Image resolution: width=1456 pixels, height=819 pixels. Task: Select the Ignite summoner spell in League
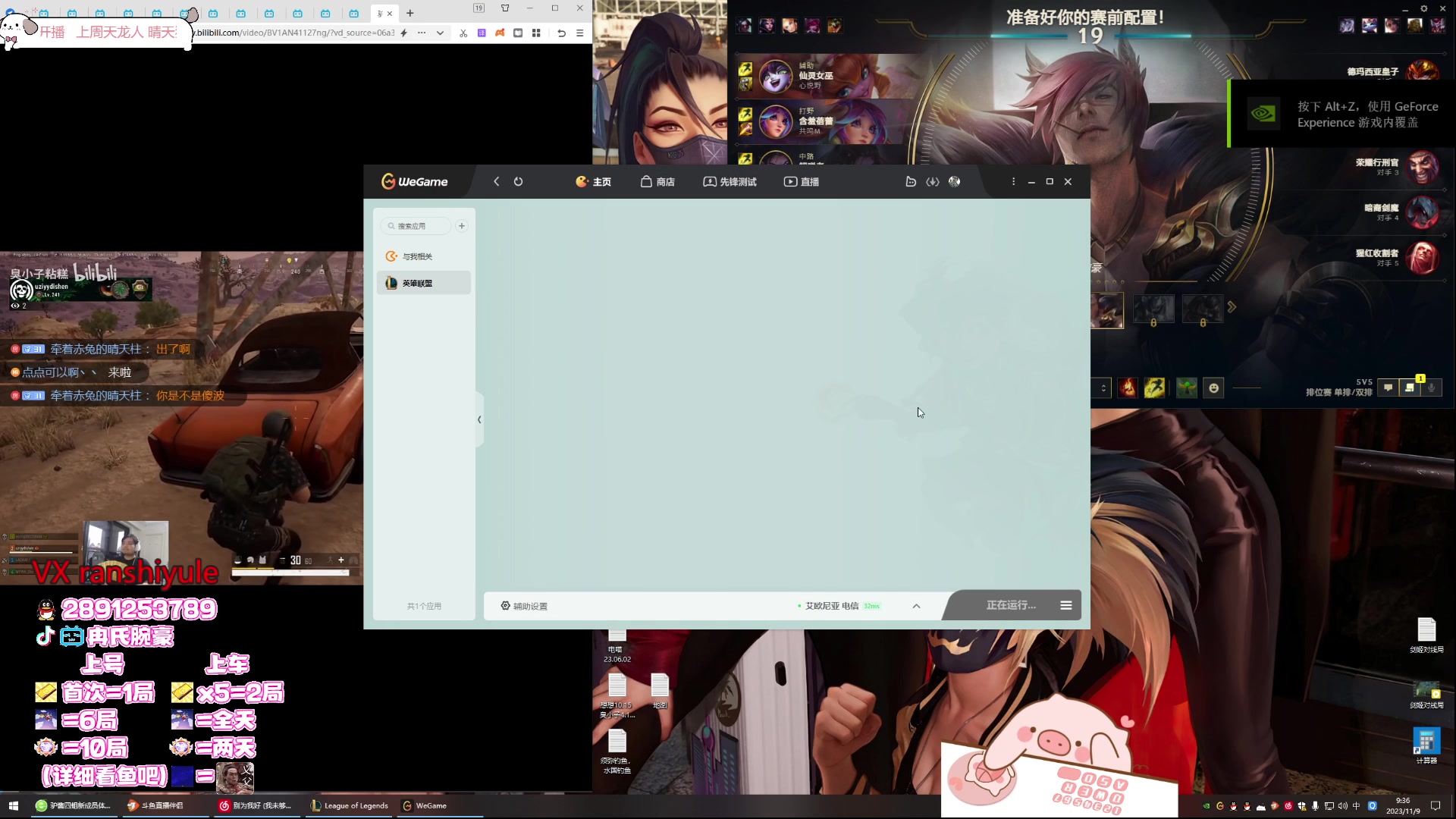click(x=1128, y=388)
